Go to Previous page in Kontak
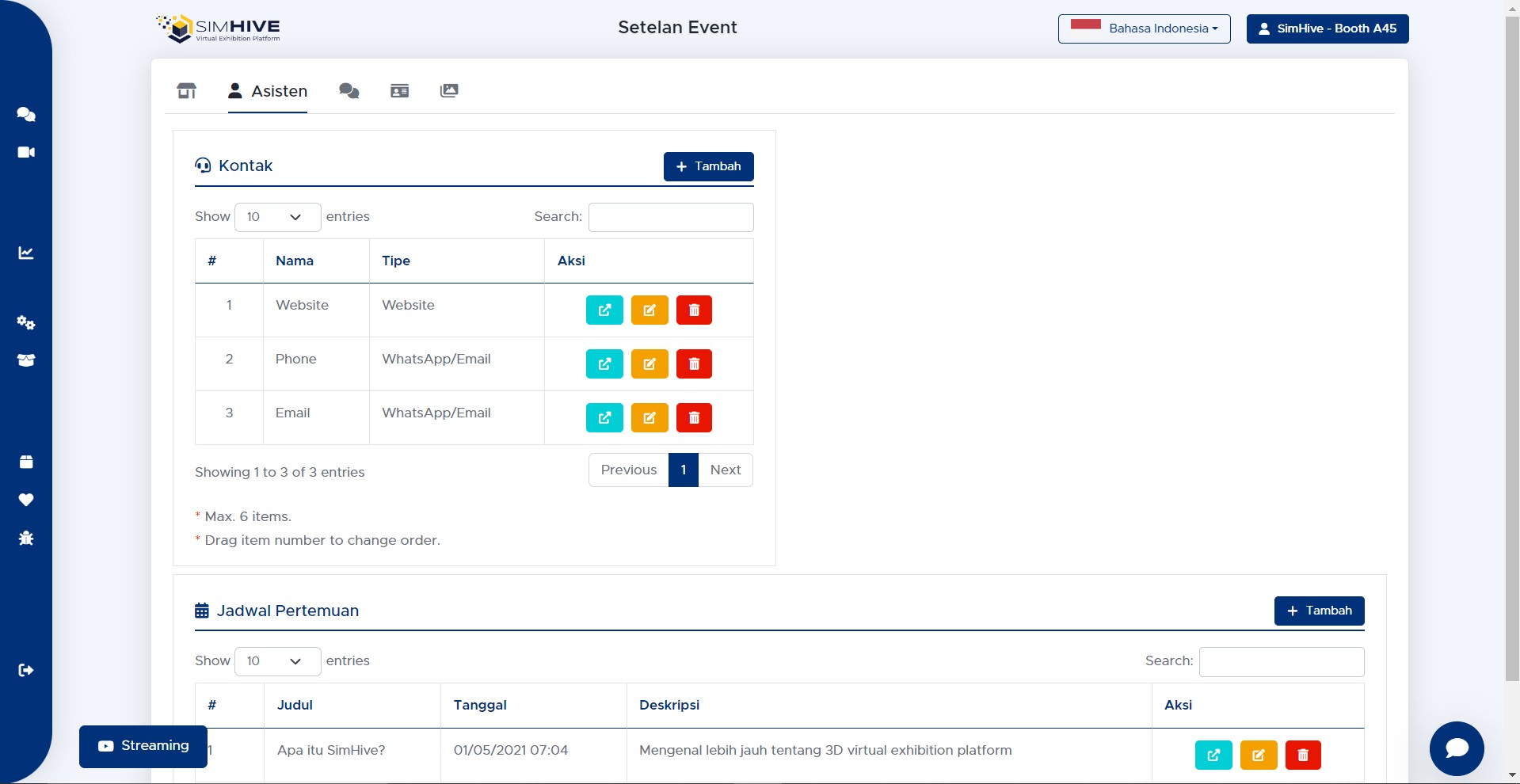The width and height of the screenshot is (1520, 784). (629, 470)
